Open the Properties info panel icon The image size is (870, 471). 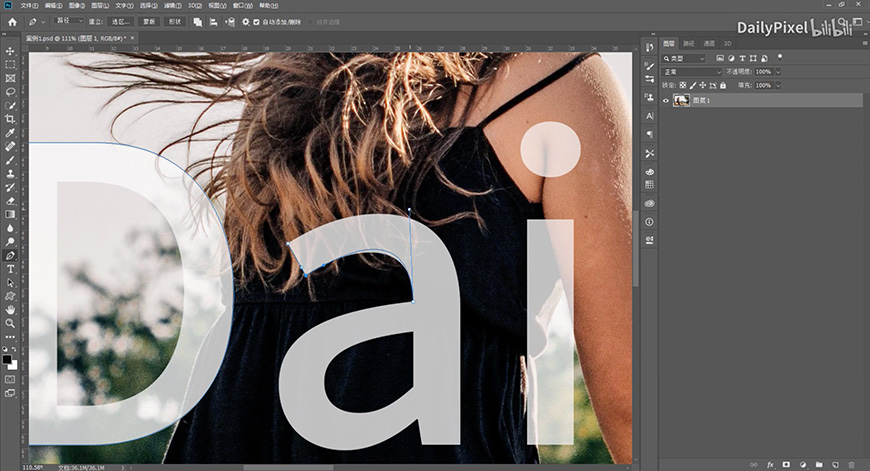pos(649,222)
